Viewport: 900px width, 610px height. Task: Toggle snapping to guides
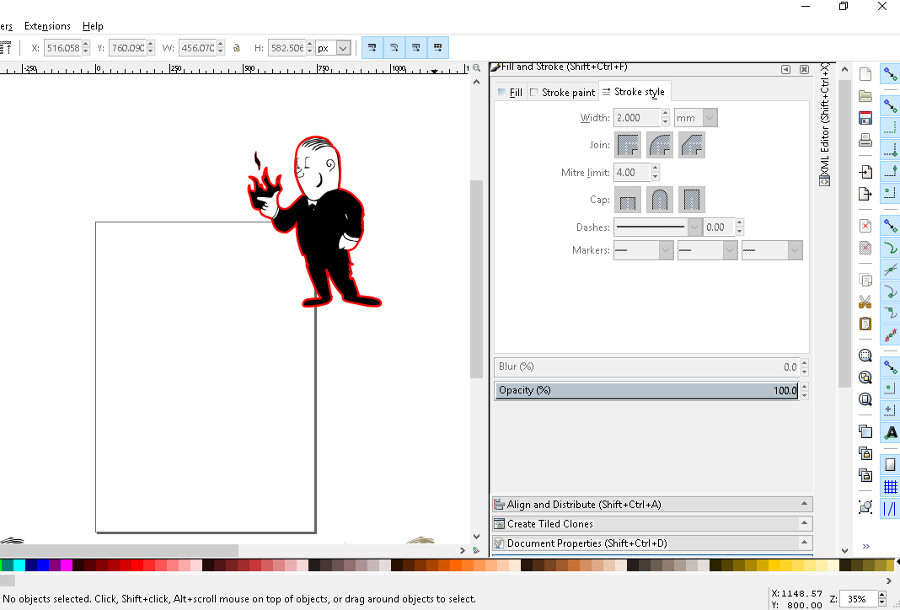(x=890, y=509)
